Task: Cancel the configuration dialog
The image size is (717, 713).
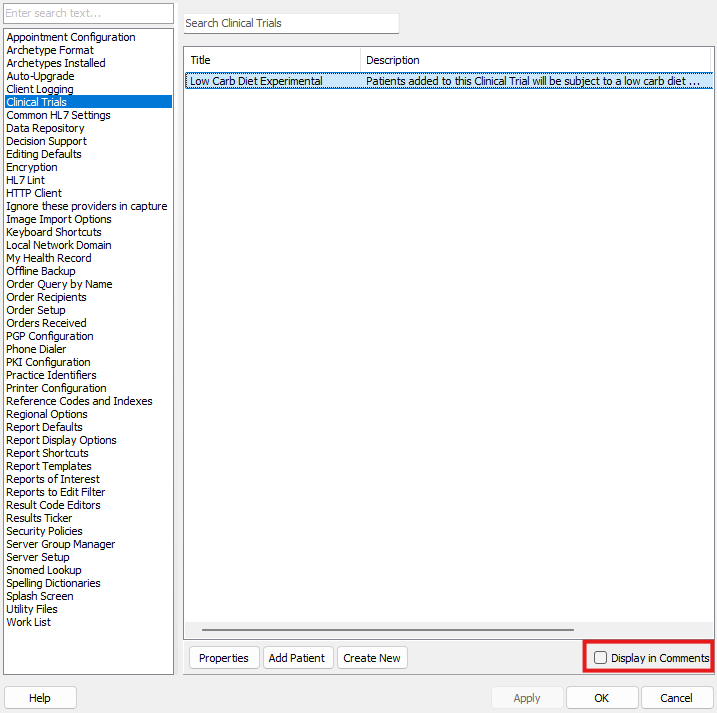Action: click(x=677, y=698)
